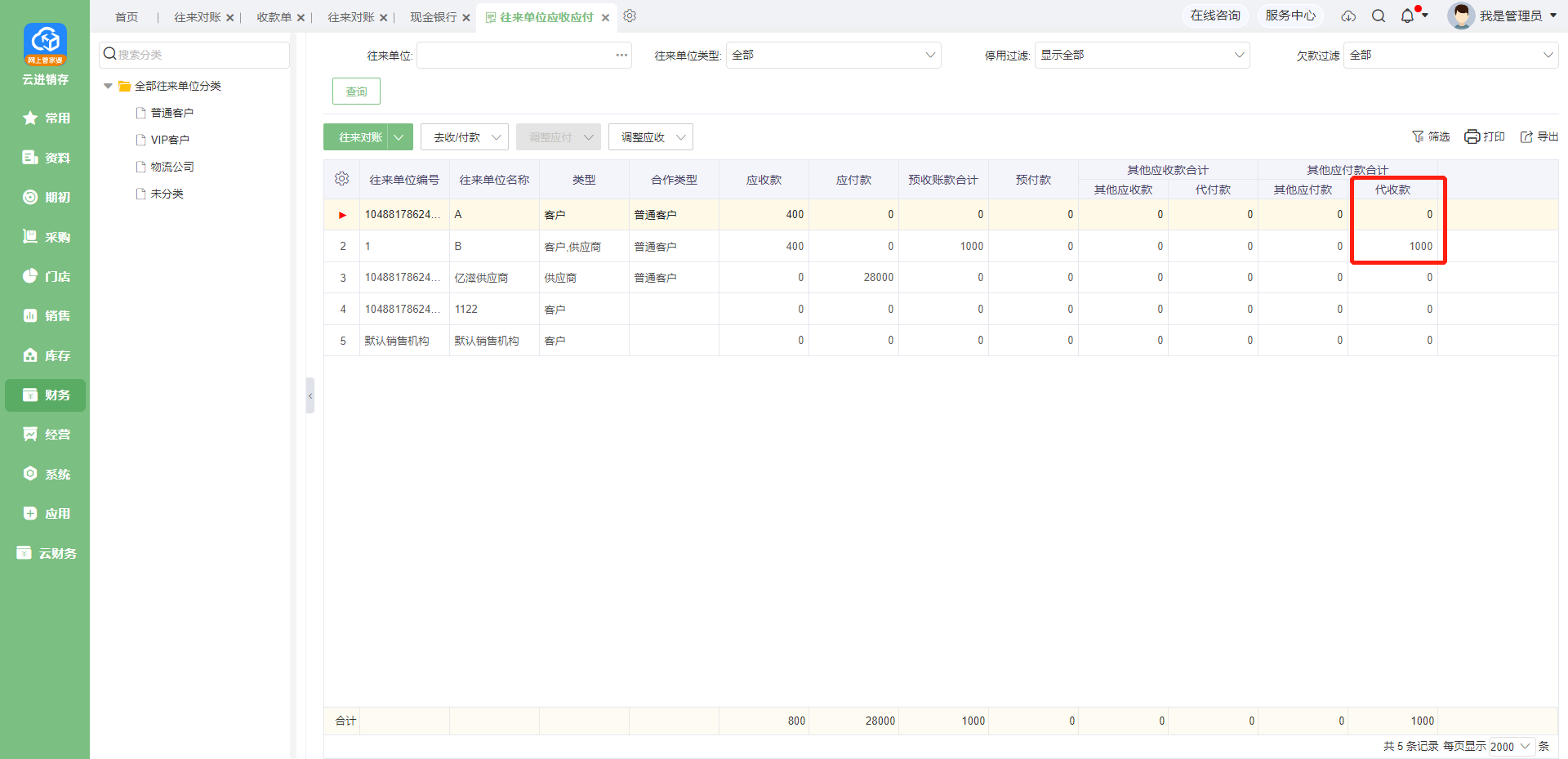Click into the 搜索分类 search field
1568x759 pixels.
[x=194, y=55]
